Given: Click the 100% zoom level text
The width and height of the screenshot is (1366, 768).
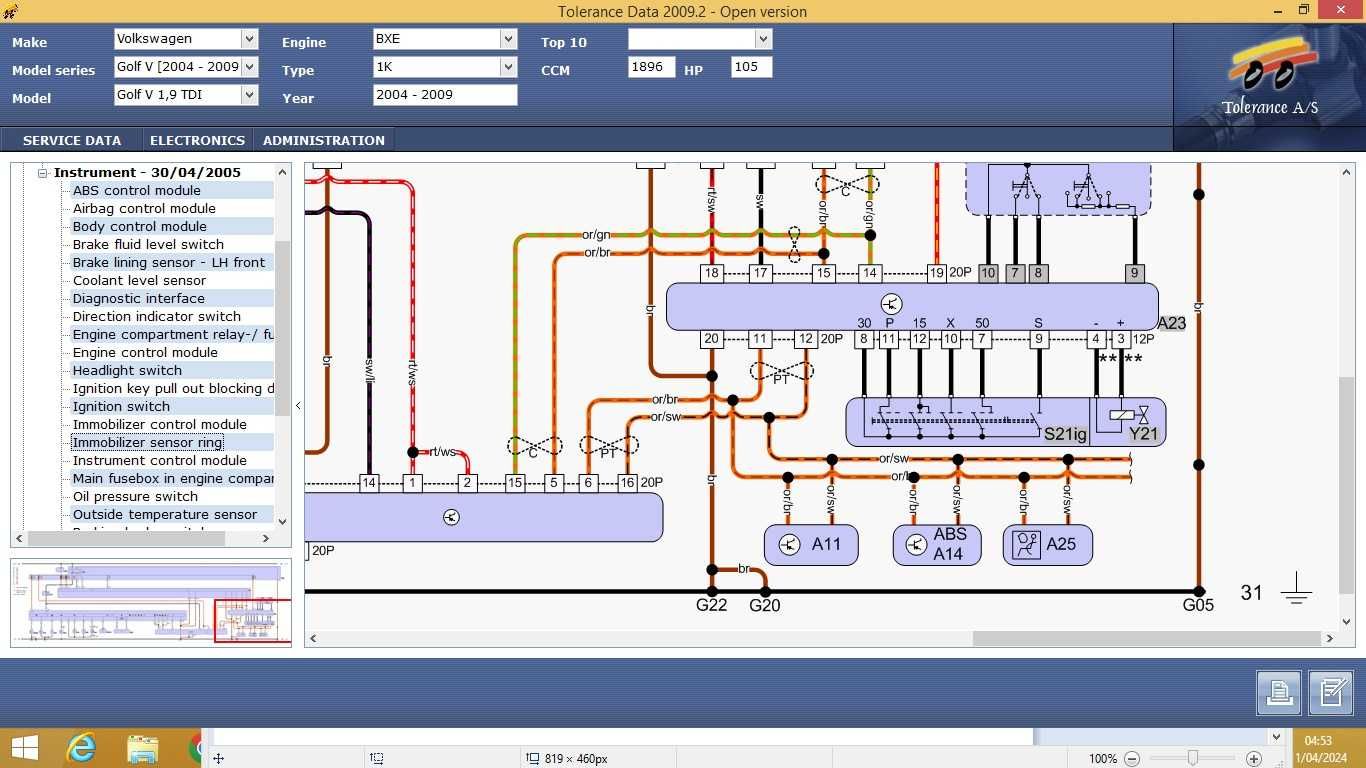Looking at the screenshot, I should [1103, 759].
